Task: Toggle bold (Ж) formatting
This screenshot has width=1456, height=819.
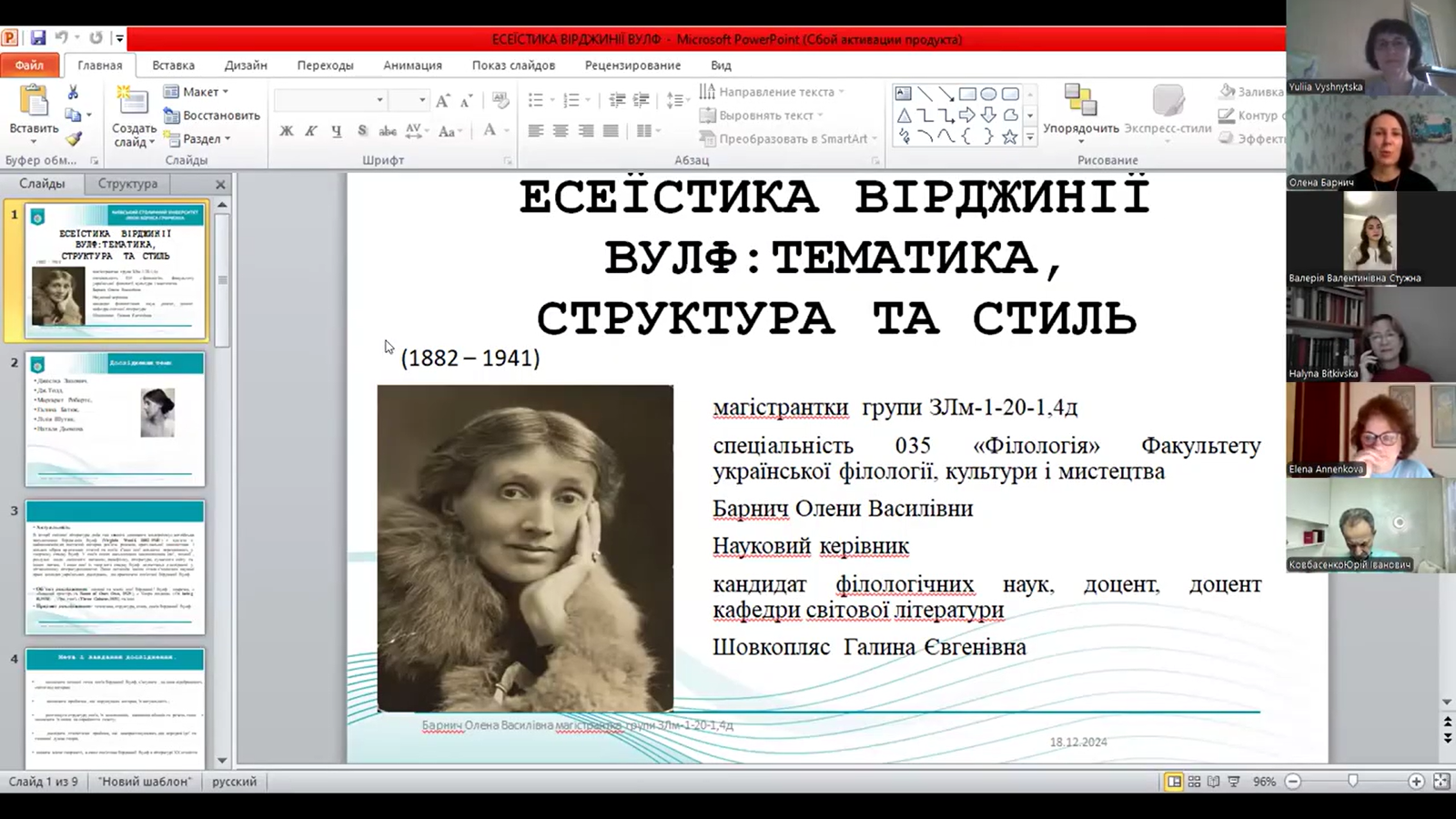Action: tap(287, 131)
